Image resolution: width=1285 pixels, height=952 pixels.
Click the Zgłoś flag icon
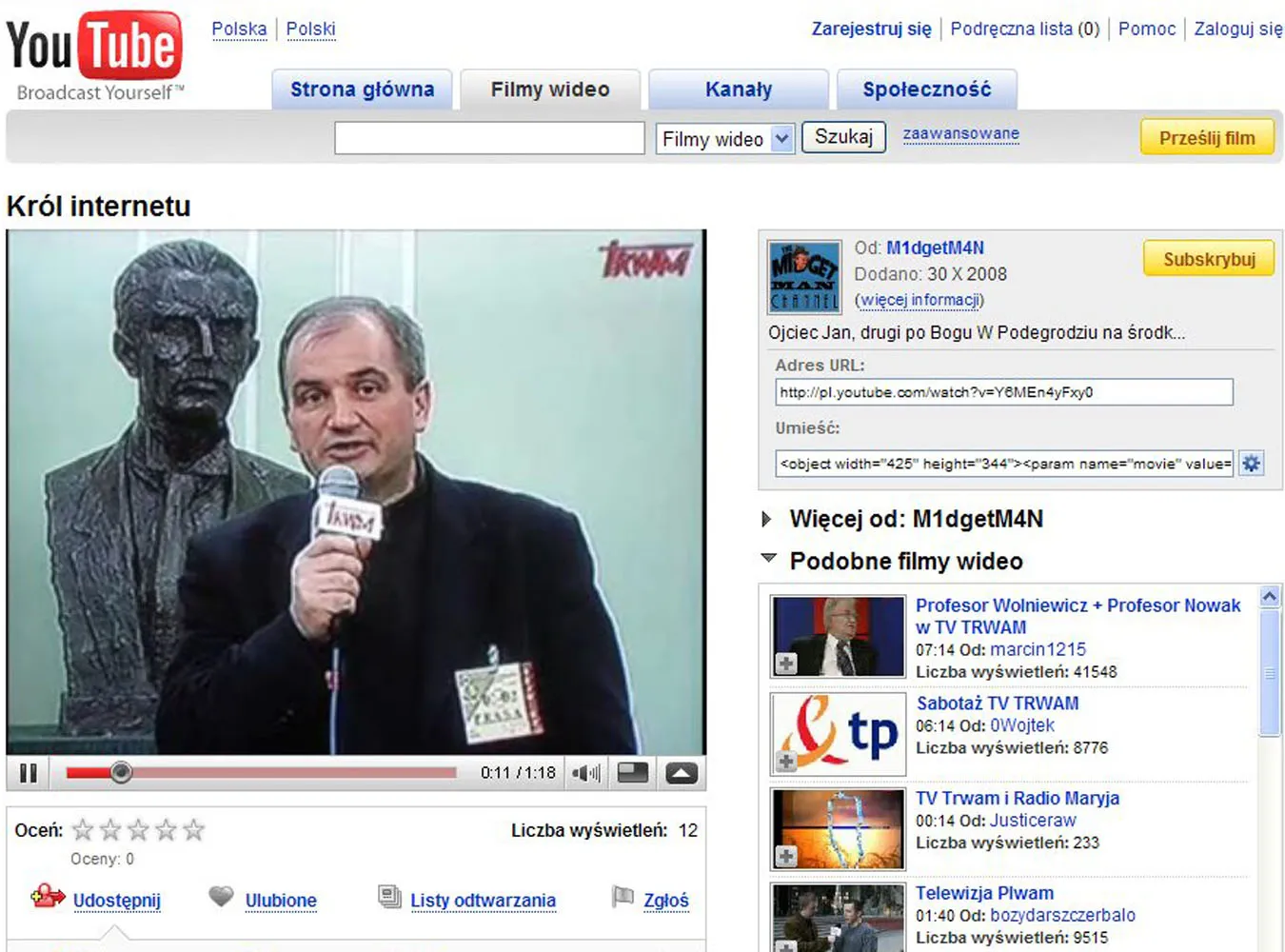point(623,897)
